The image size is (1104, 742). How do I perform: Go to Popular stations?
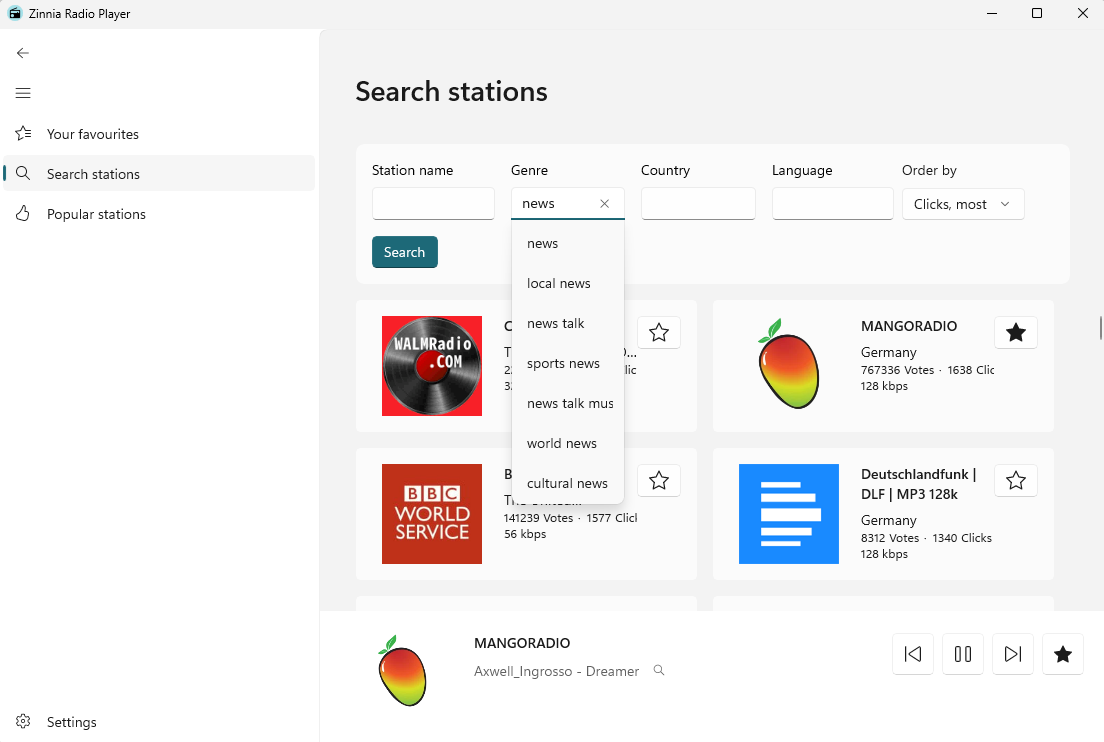coord(96,214)
